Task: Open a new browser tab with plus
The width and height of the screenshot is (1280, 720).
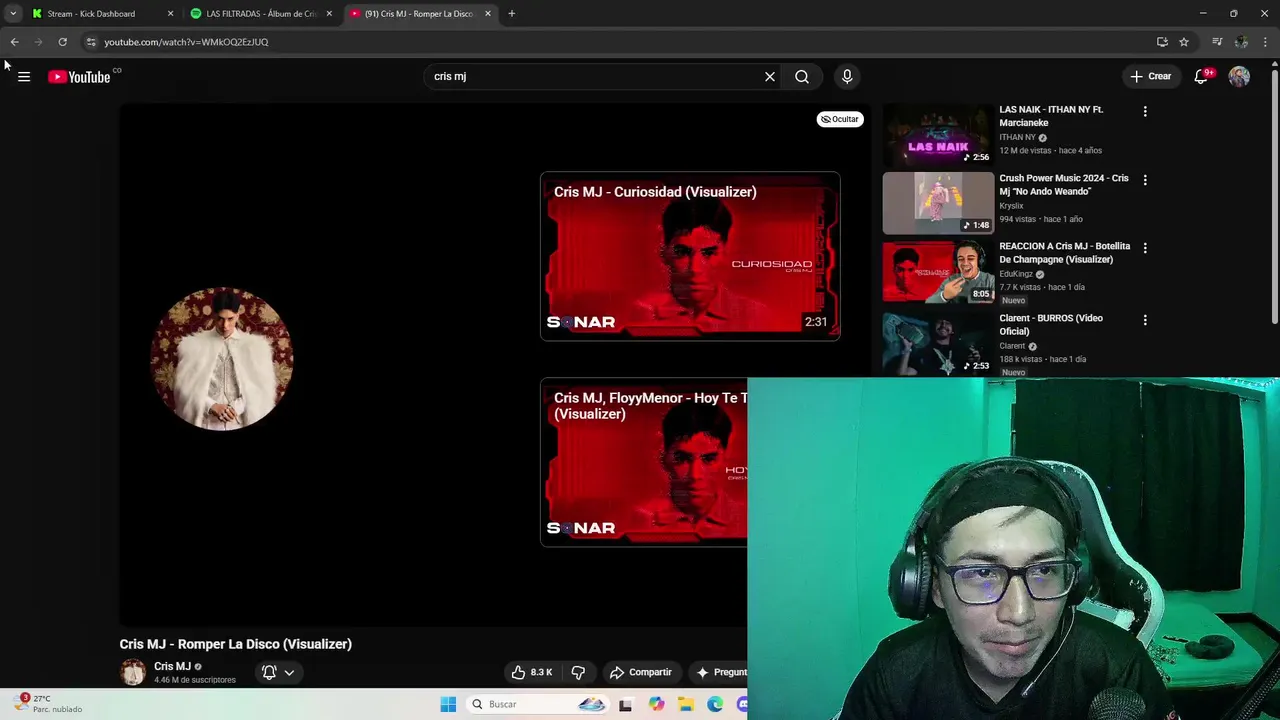Action: coord(511,14)
